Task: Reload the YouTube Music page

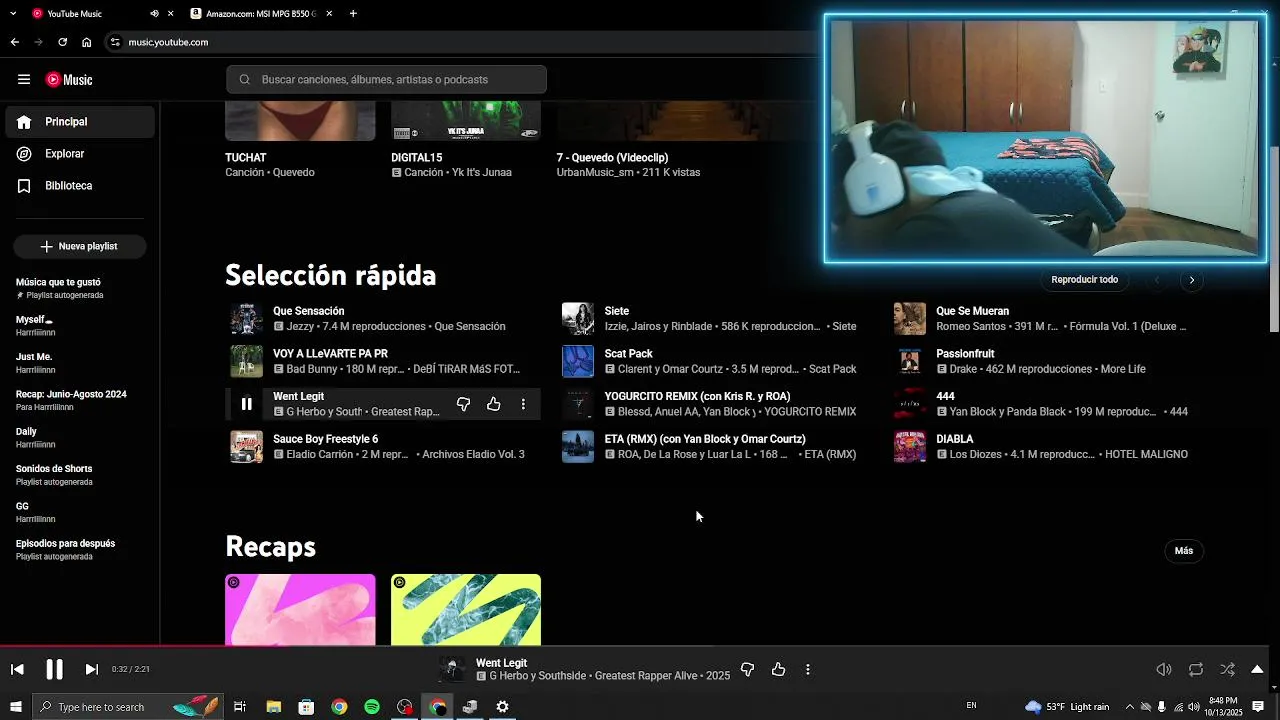Action: tap(62, 42)
